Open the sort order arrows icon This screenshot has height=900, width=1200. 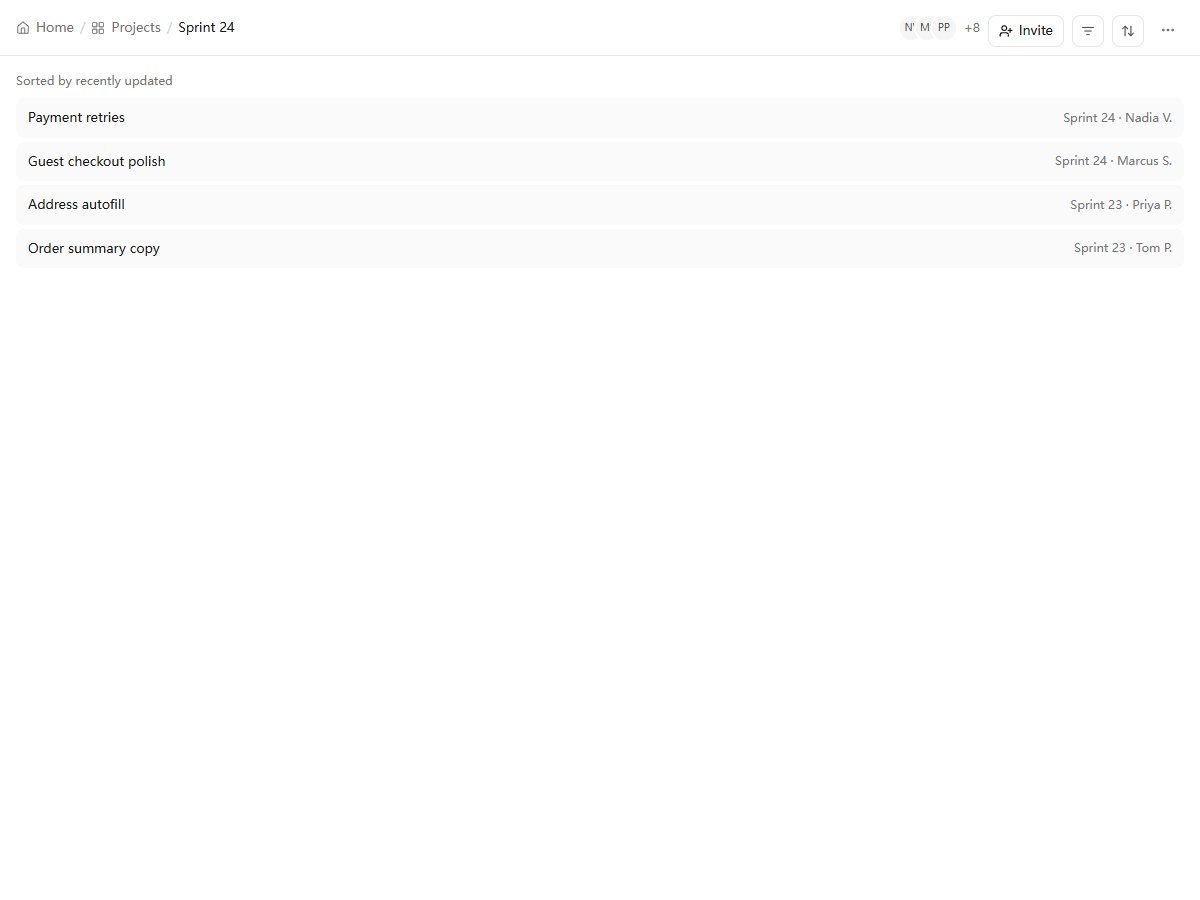[x=1128, y=31]
